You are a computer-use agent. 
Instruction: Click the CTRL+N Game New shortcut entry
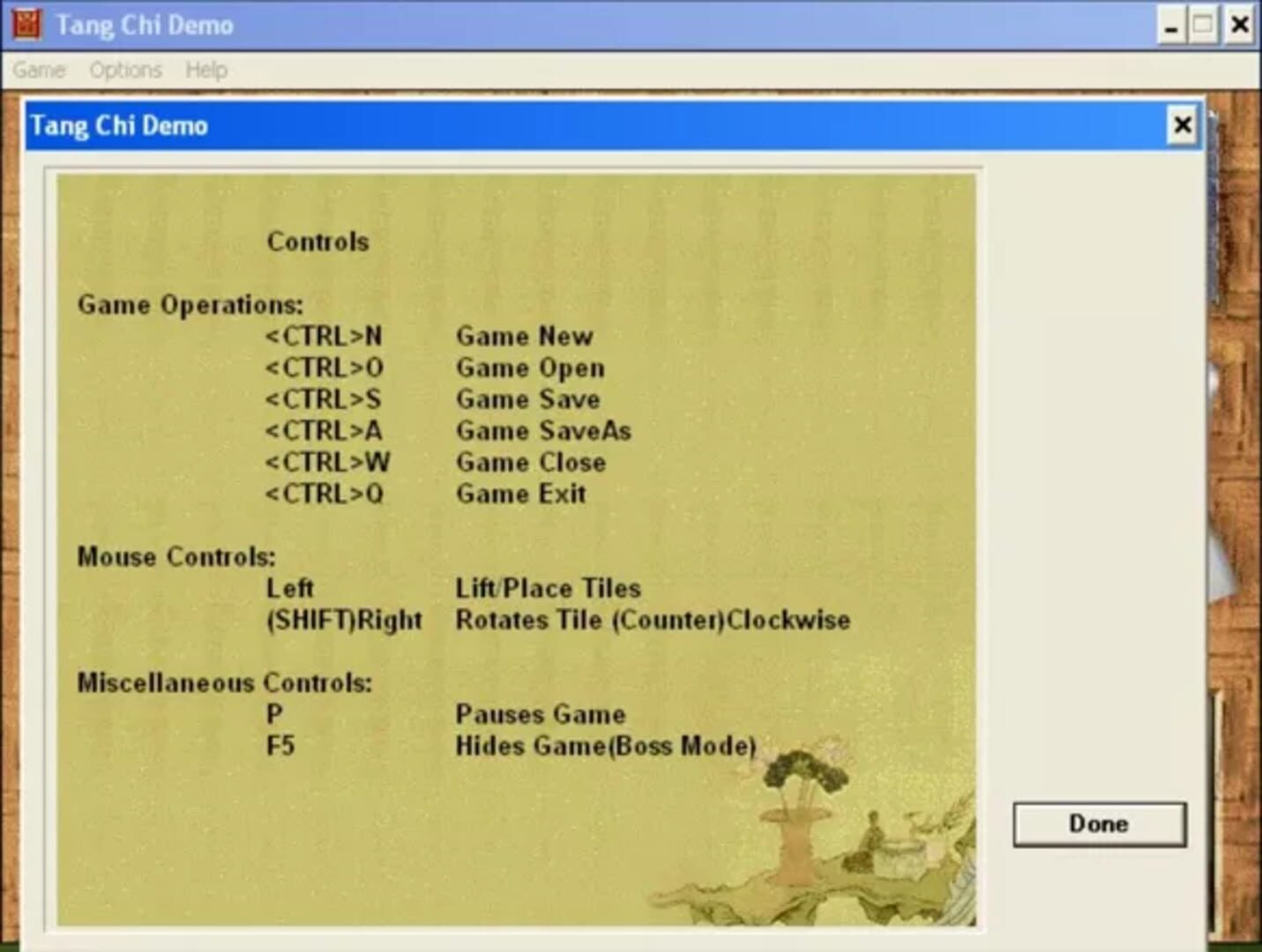(x=428, y=336)
